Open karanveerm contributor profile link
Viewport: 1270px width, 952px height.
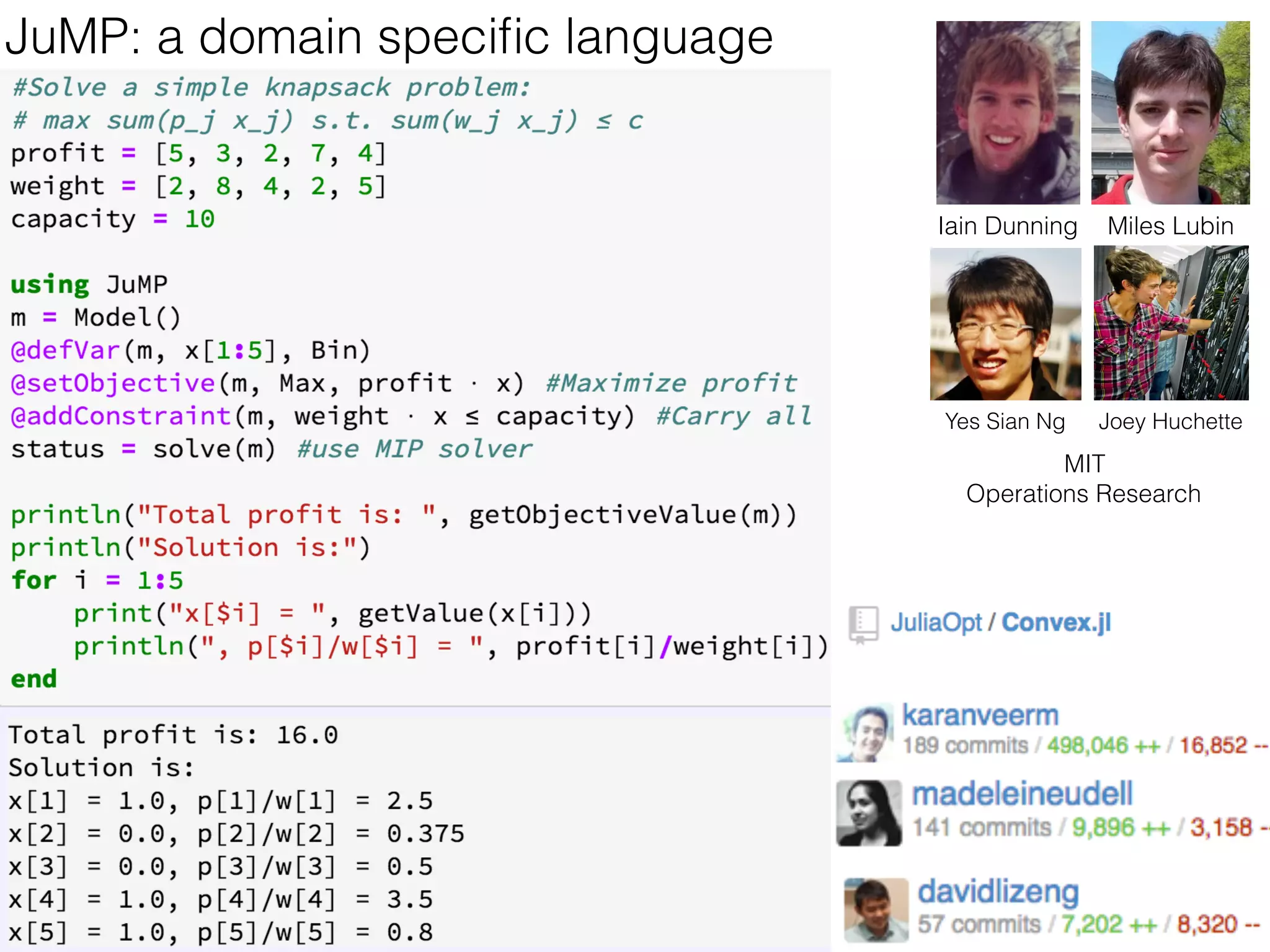pos(980,715)
